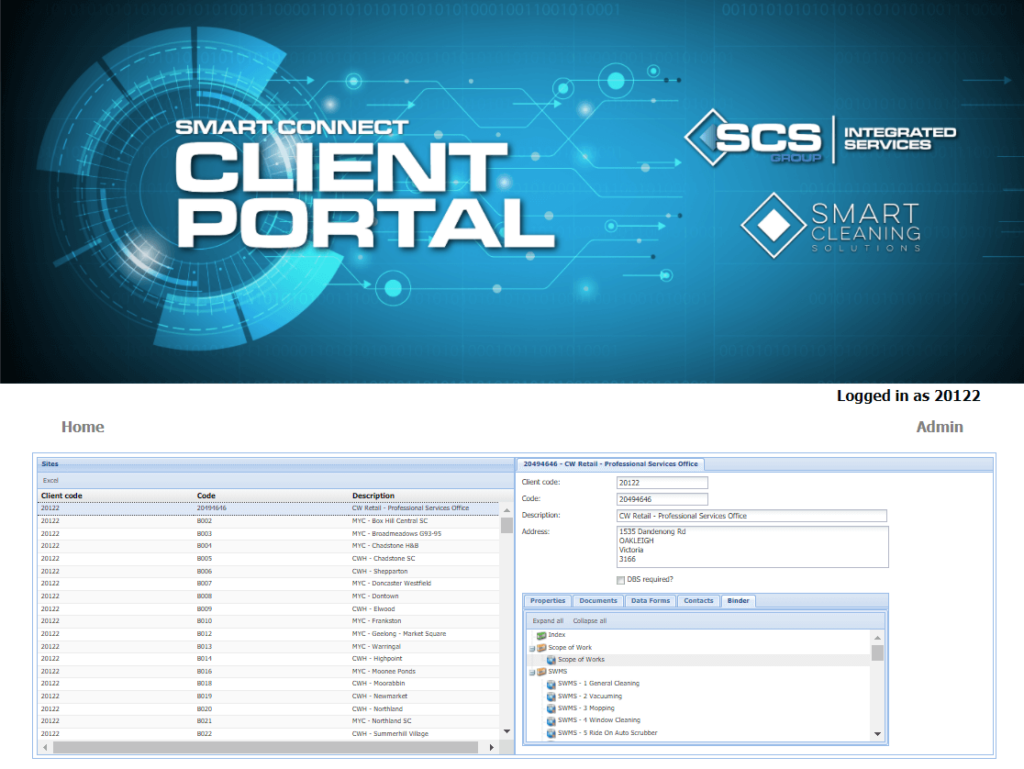Collapse the Scope of Work folder node
The height and width of the screenshot is (769, 1024).
click(x=532, y=648)
